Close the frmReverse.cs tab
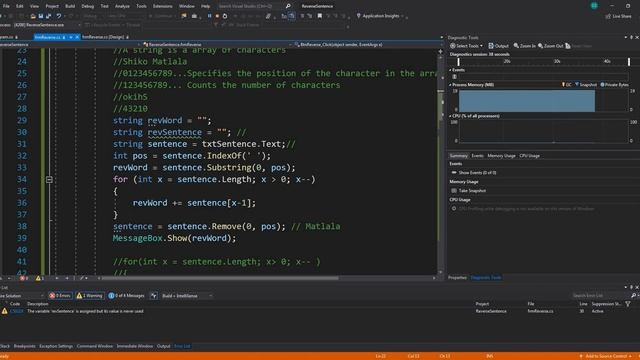Viewport: 640px width, 360px height. (x=77, y=37)
